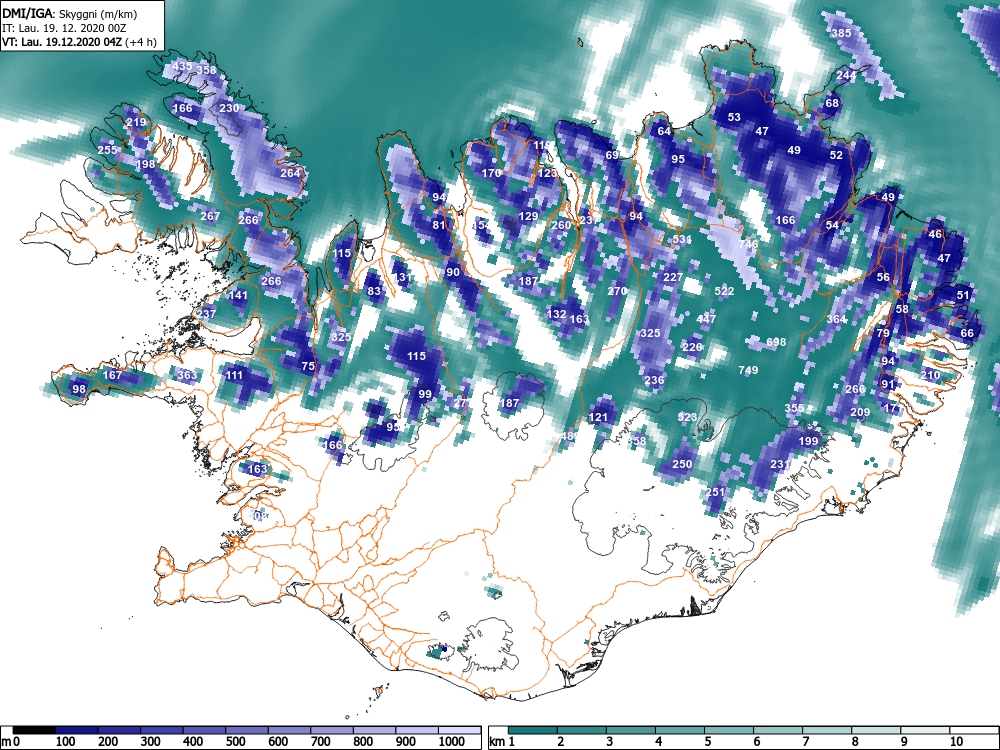Click the visibility value 210 on the map
The width and height of the screenshot is (1000, 750).
(930, 375)
